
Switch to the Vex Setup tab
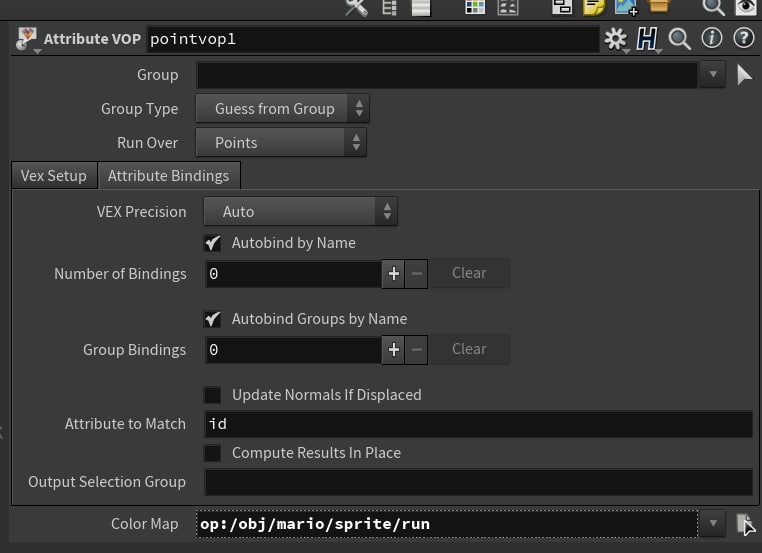click(x=54, y=175)
